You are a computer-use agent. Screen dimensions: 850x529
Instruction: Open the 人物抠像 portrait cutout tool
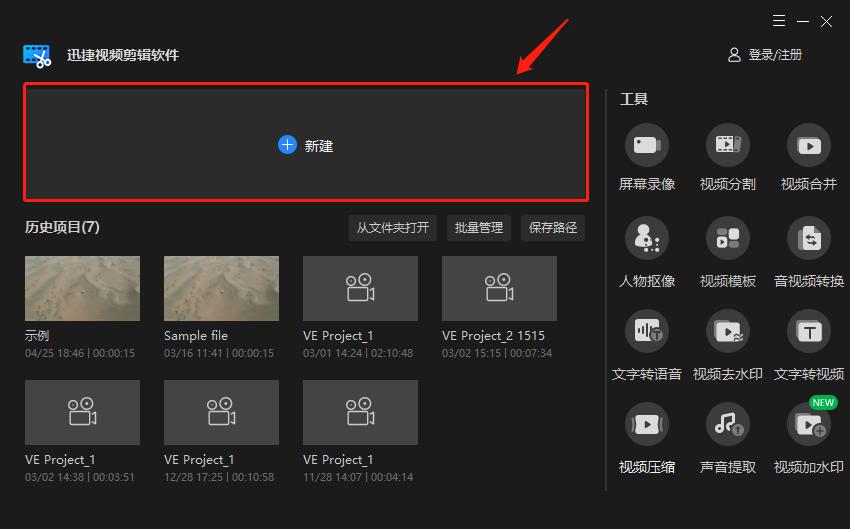(x=646, y=238)
